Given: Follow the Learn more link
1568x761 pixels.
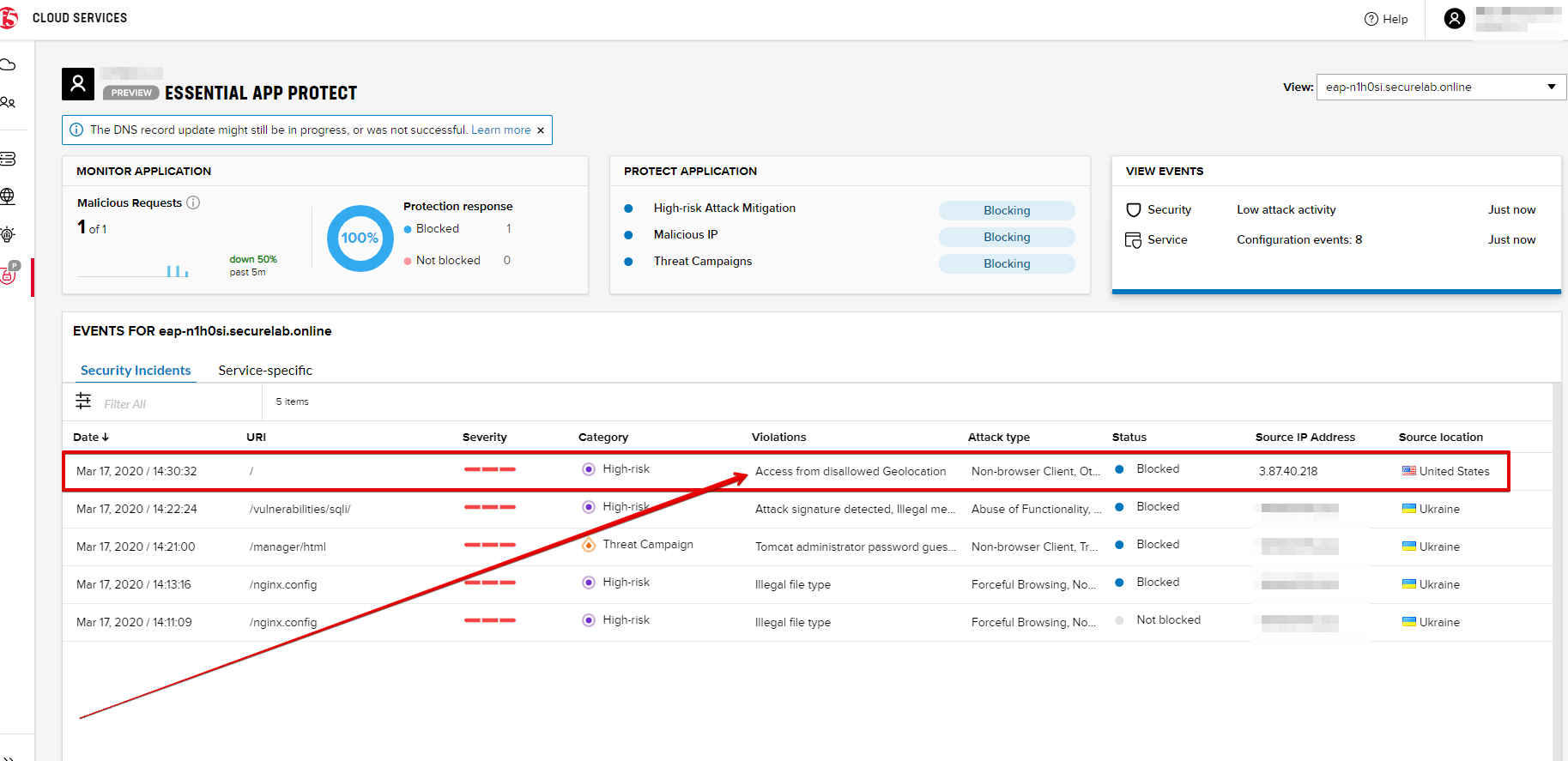Looking at the screenshot, I should (x=501, y=130).
